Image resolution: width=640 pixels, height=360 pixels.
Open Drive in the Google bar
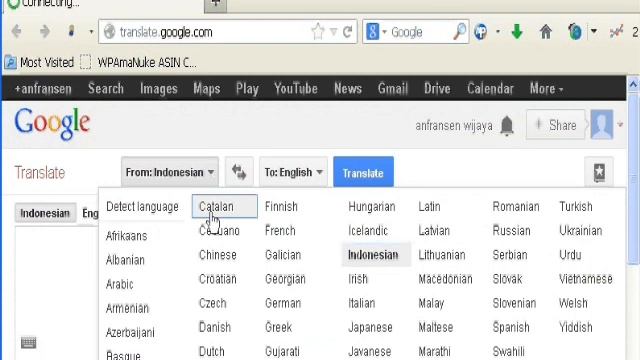point(437,89)
